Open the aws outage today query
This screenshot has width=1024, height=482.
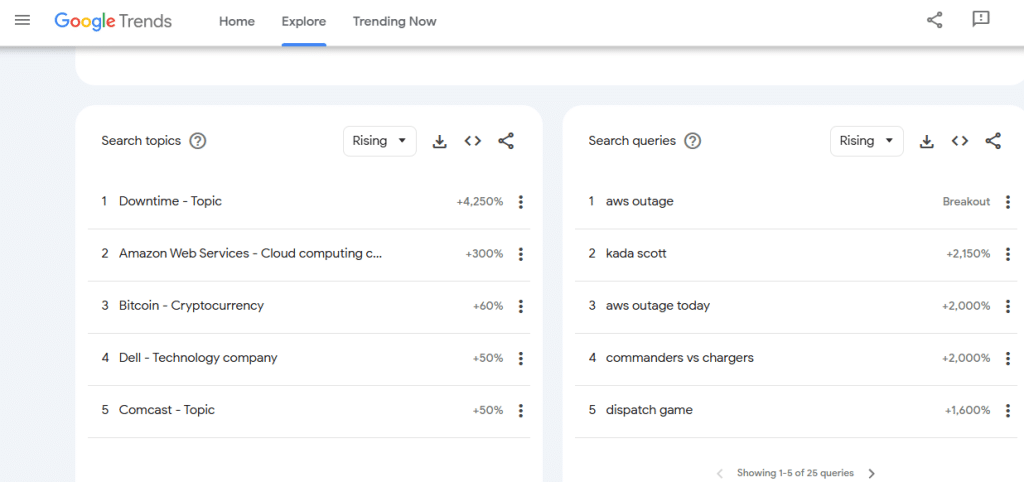coord(658,306)
